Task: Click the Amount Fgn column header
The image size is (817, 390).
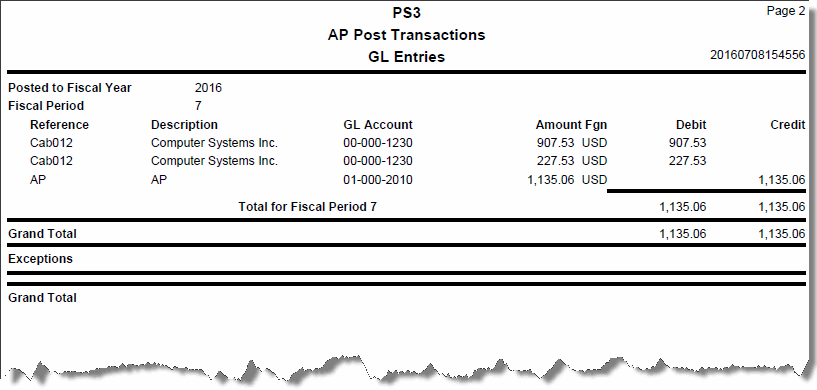Action: [571, 125]
